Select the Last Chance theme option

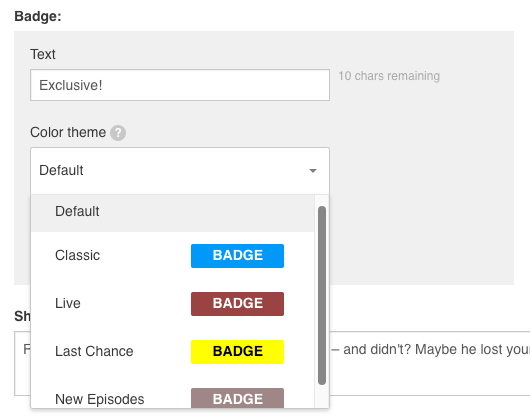pyautogui.click(x=173, y=351)
